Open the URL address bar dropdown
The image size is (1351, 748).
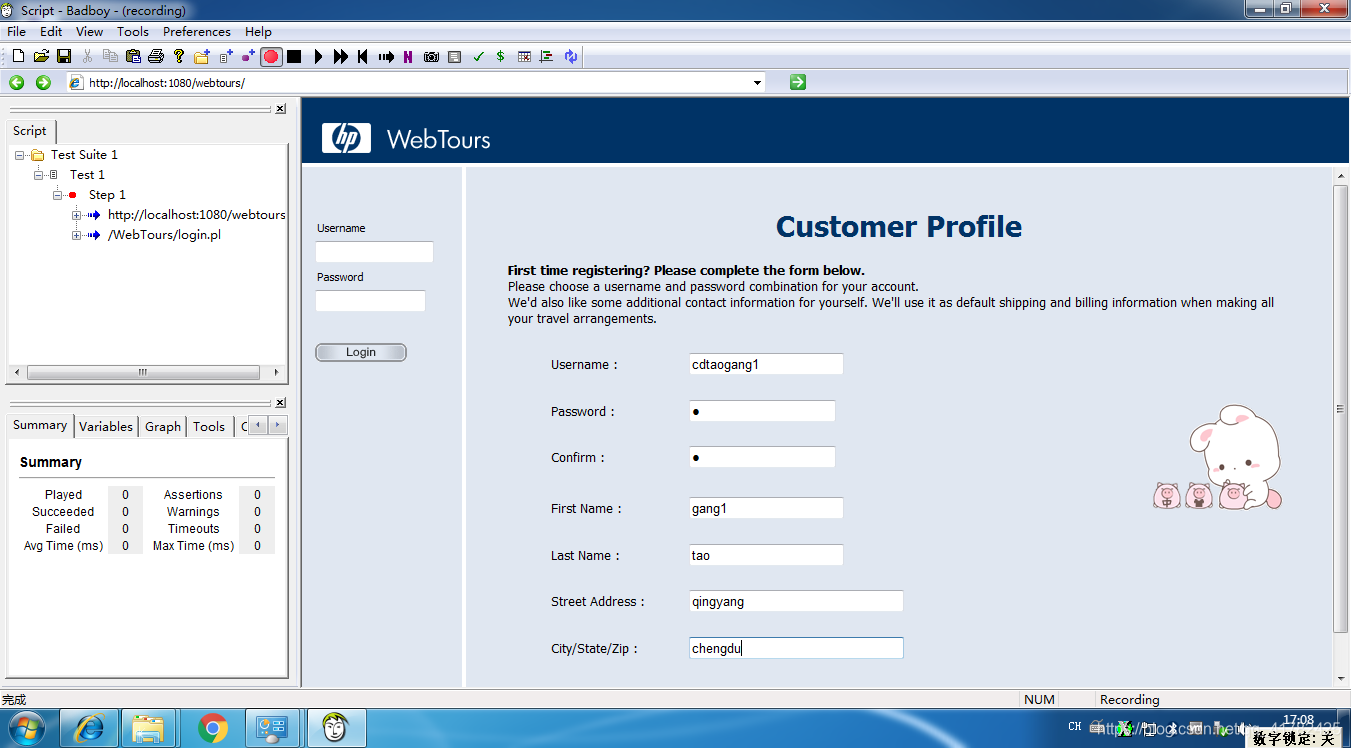tap(758, 83)
